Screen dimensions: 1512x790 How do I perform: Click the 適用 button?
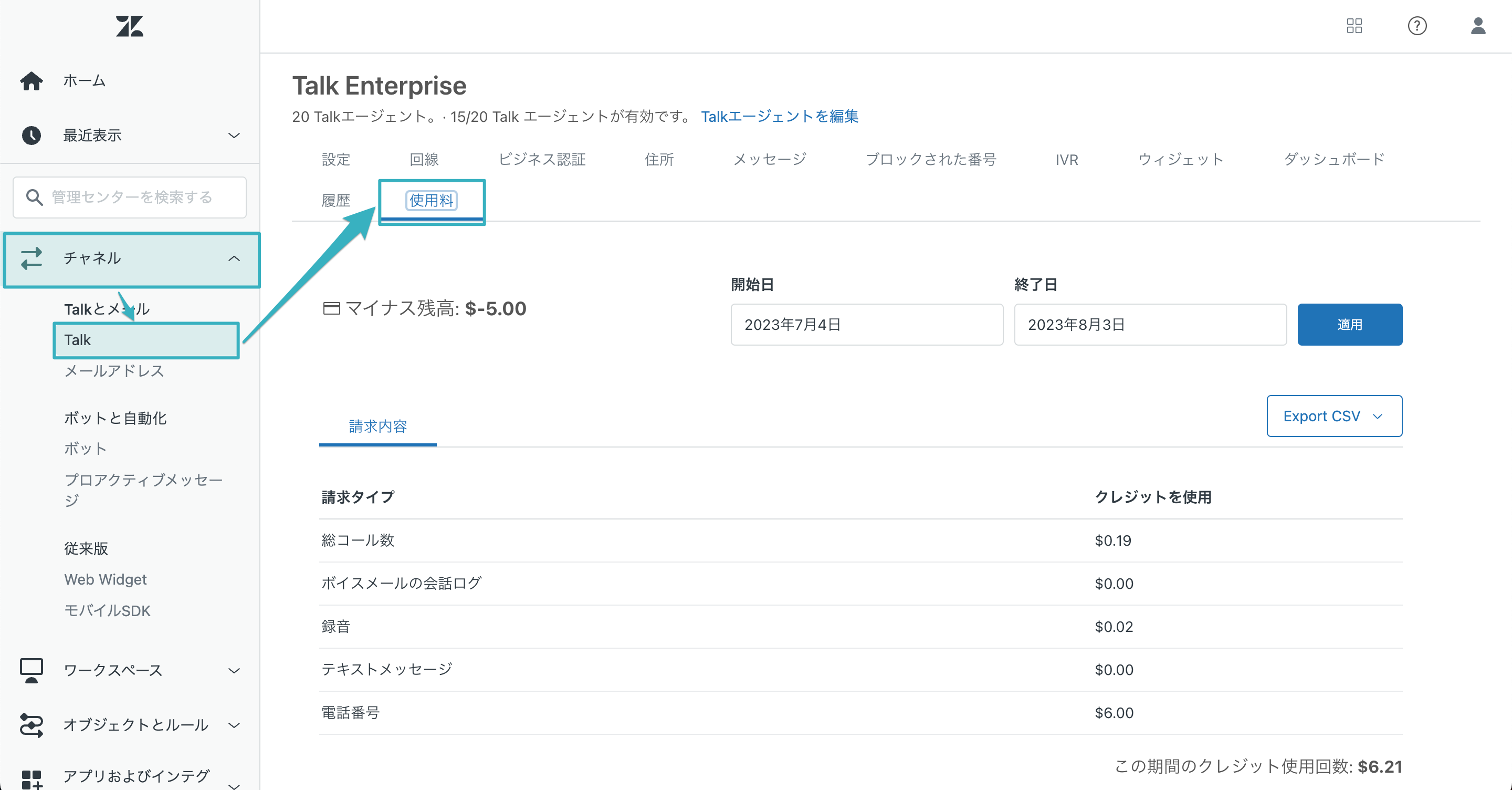[1349, 325]
